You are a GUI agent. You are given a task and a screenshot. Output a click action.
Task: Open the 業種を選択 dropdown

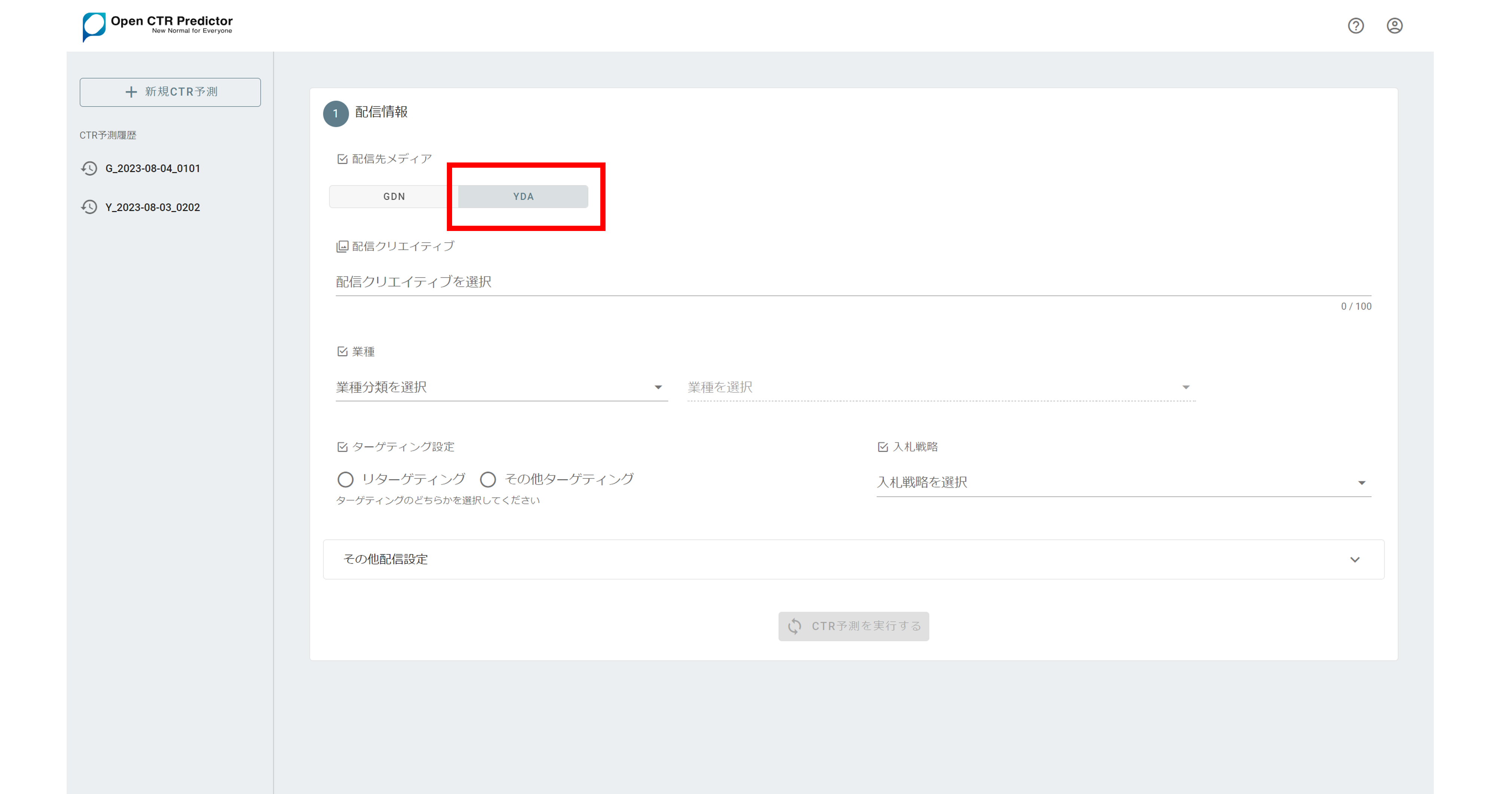[942, 387]
